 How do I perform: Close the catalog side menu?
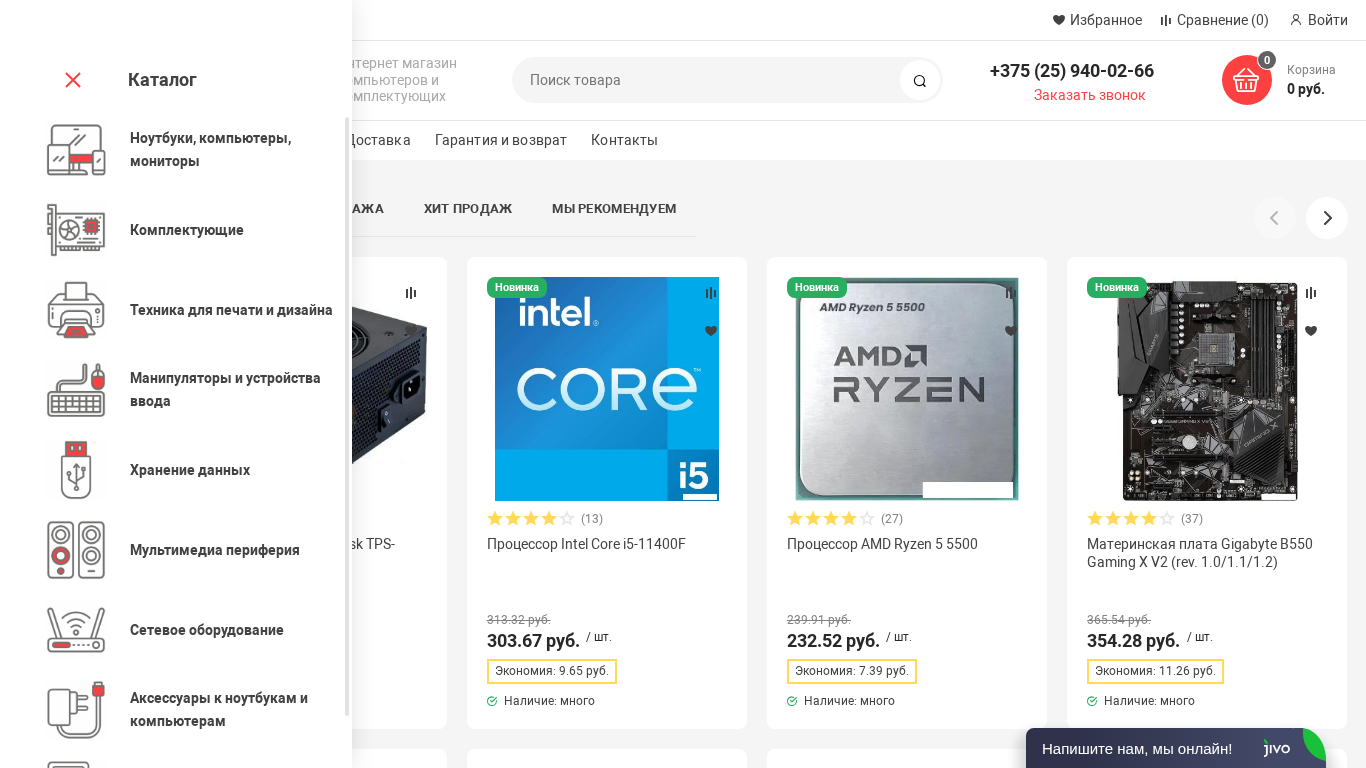pyautogui.click(x=73, y=80)
